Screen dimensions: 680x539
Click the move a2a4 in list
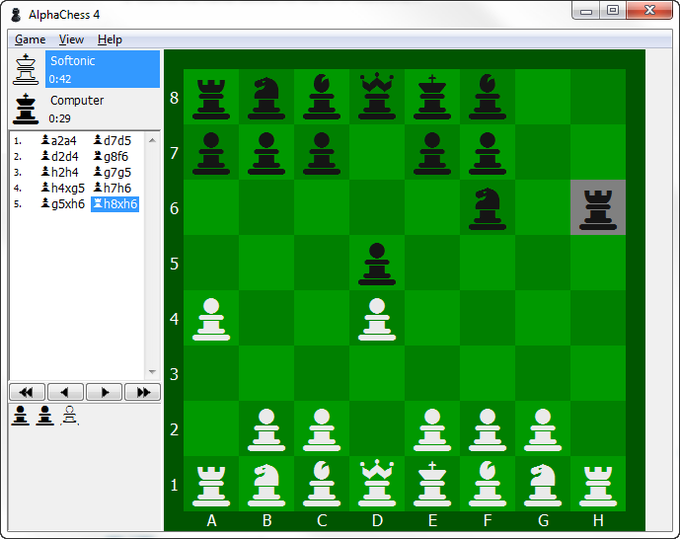59,140
